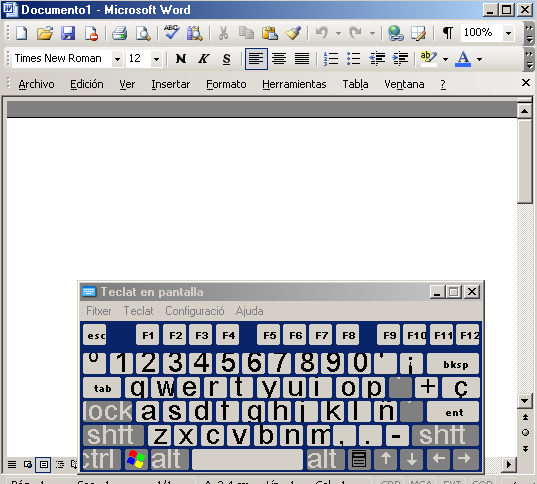Align text to the left
Image resolution: width=537 pixels, height=484 pixels.
tap(256, 59)
